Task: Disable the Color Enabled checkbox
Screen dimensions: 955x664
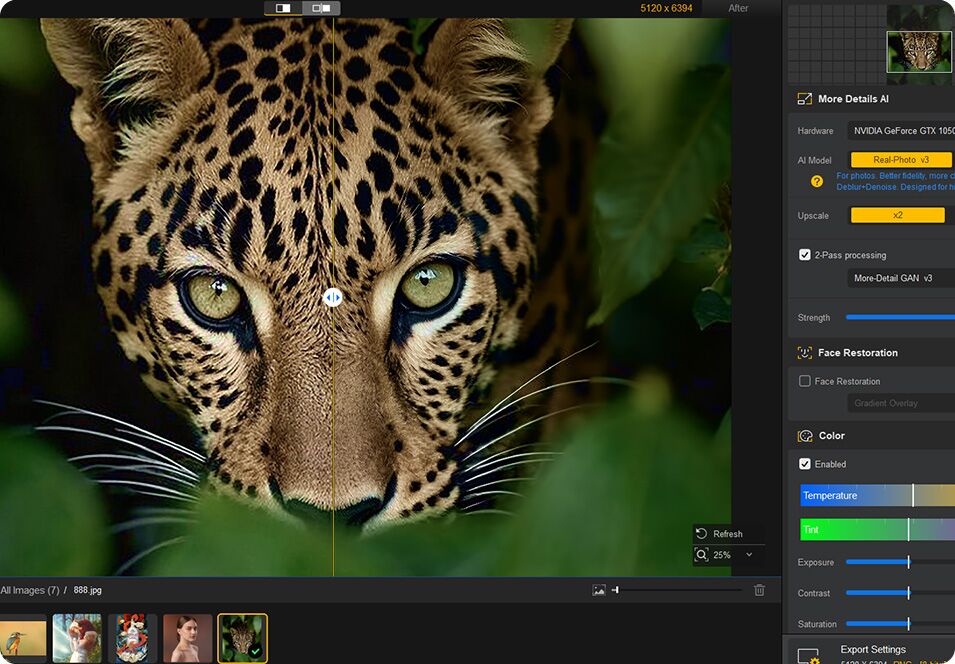Action: coord(805,464)
